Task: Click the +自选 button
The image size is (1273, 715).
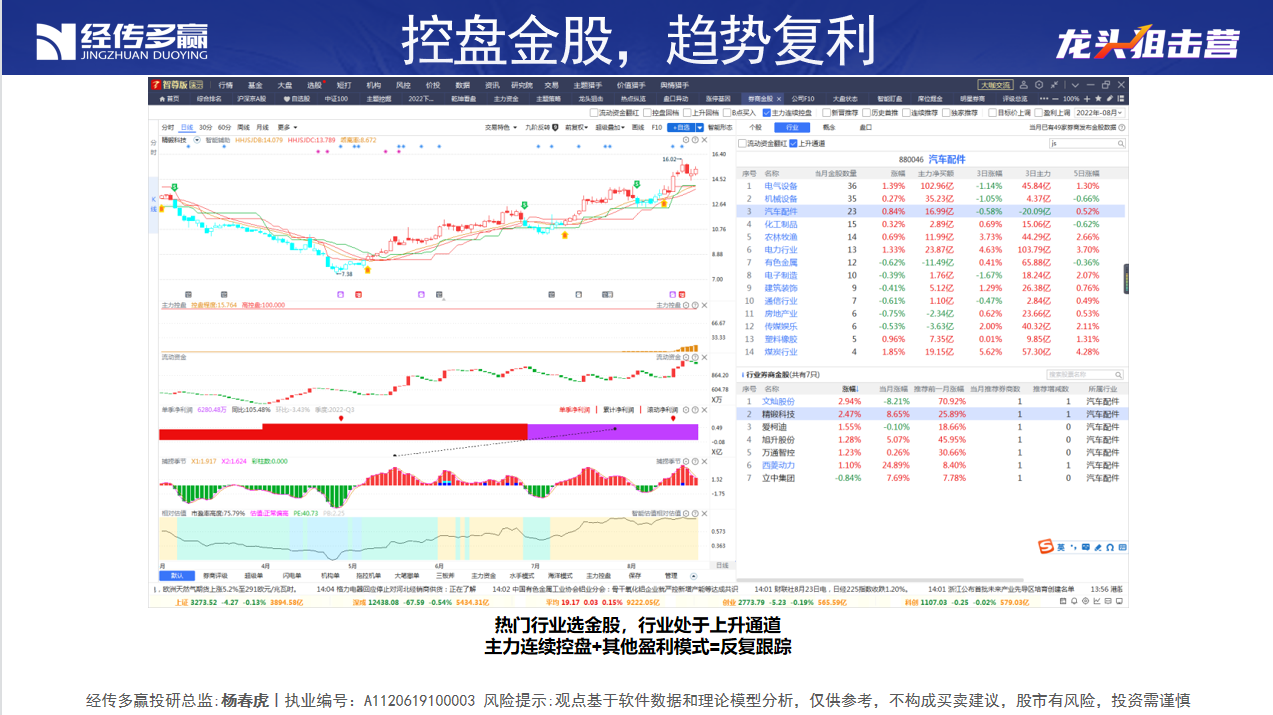Action: tap(680, 128)
